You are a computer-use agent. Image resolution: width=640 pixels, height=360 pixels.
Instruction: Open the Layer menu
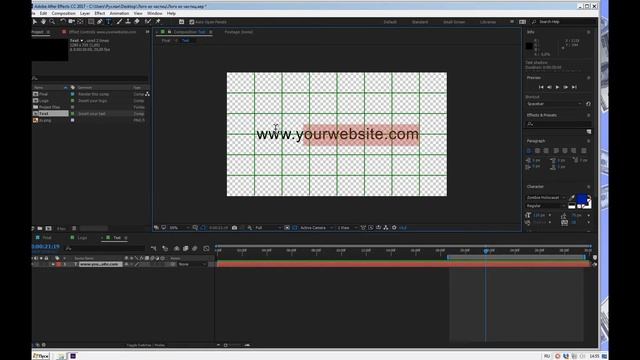[x=85, y=13]
